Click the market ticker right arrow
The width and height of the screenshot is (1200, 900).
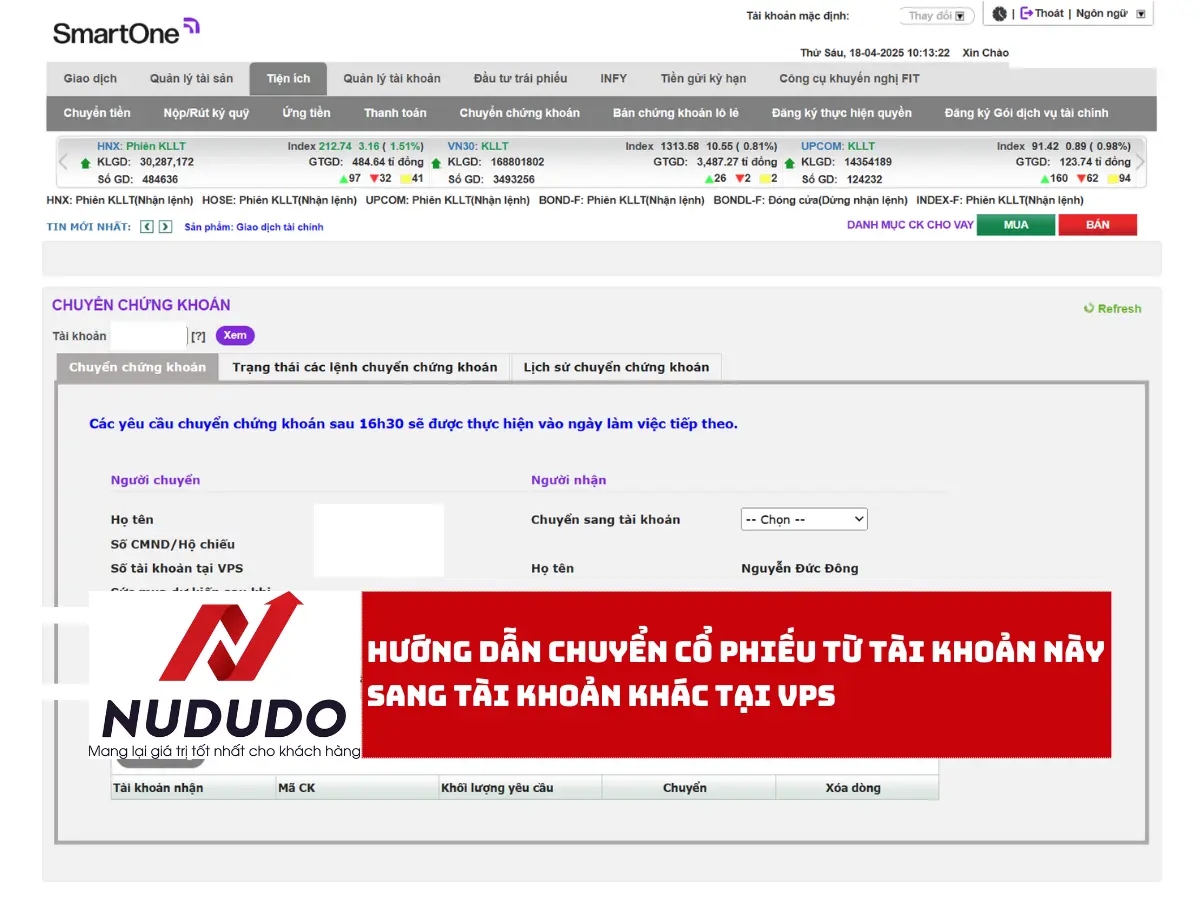coord(1139,162)
